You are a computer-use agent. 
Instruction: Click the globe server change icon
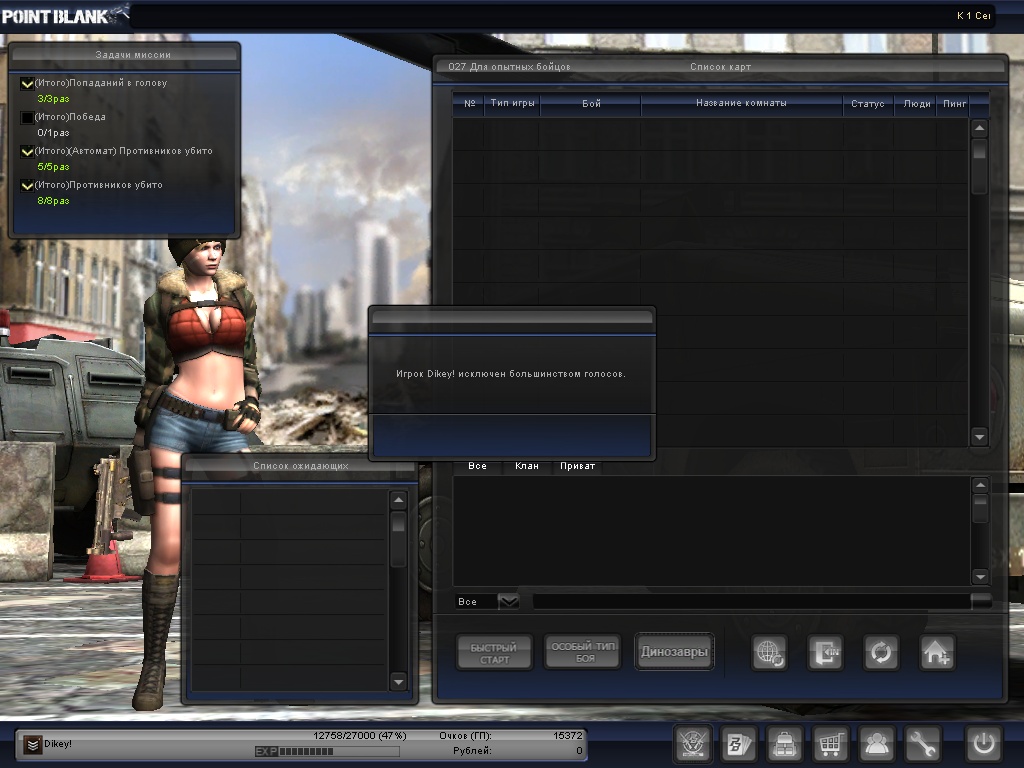coord(769,653)
